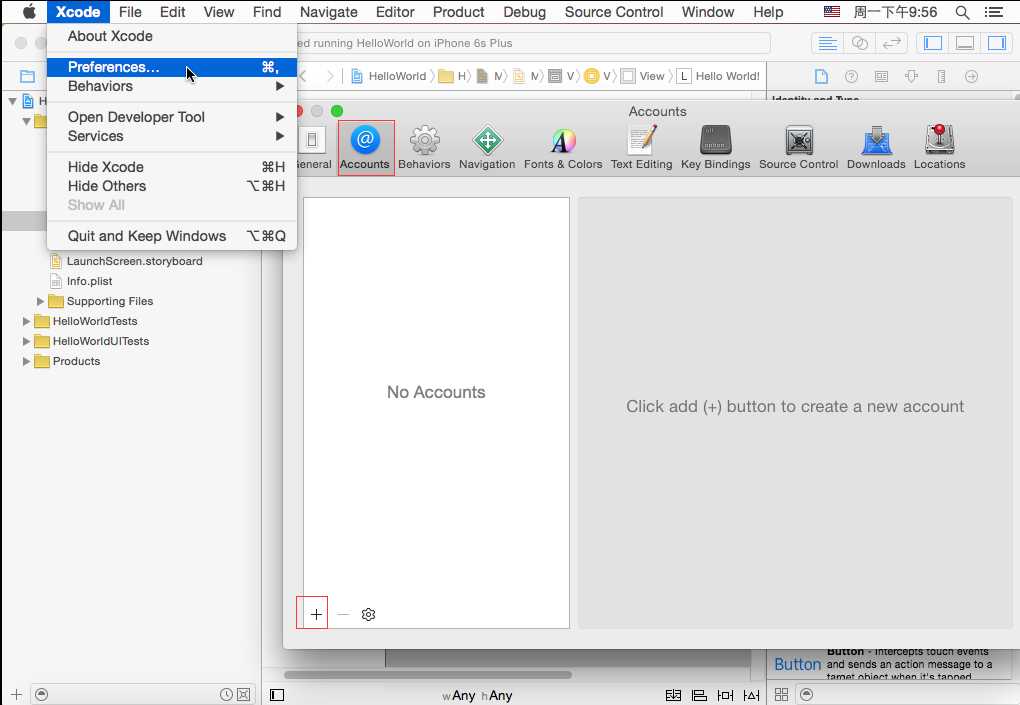
Task: Open the Update Frames button in canvas bar
Action: coord(673,695)
